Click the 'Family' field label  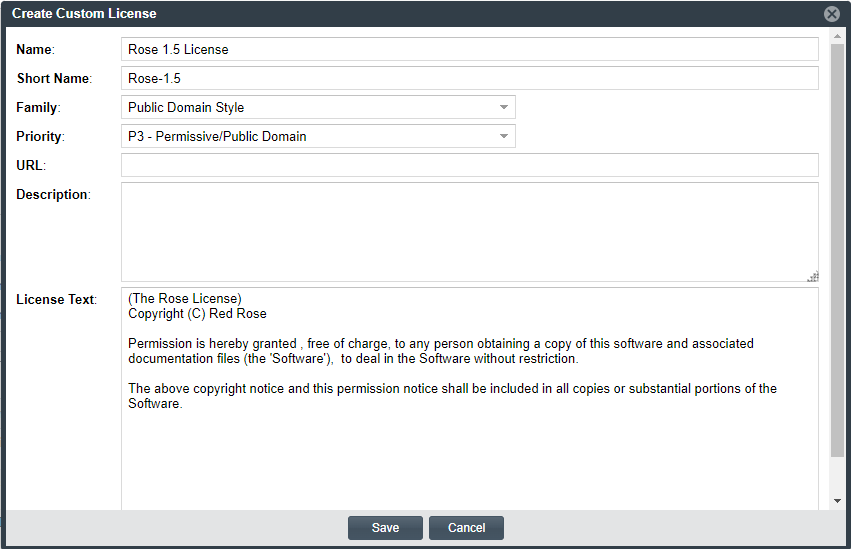pos(37,107)
